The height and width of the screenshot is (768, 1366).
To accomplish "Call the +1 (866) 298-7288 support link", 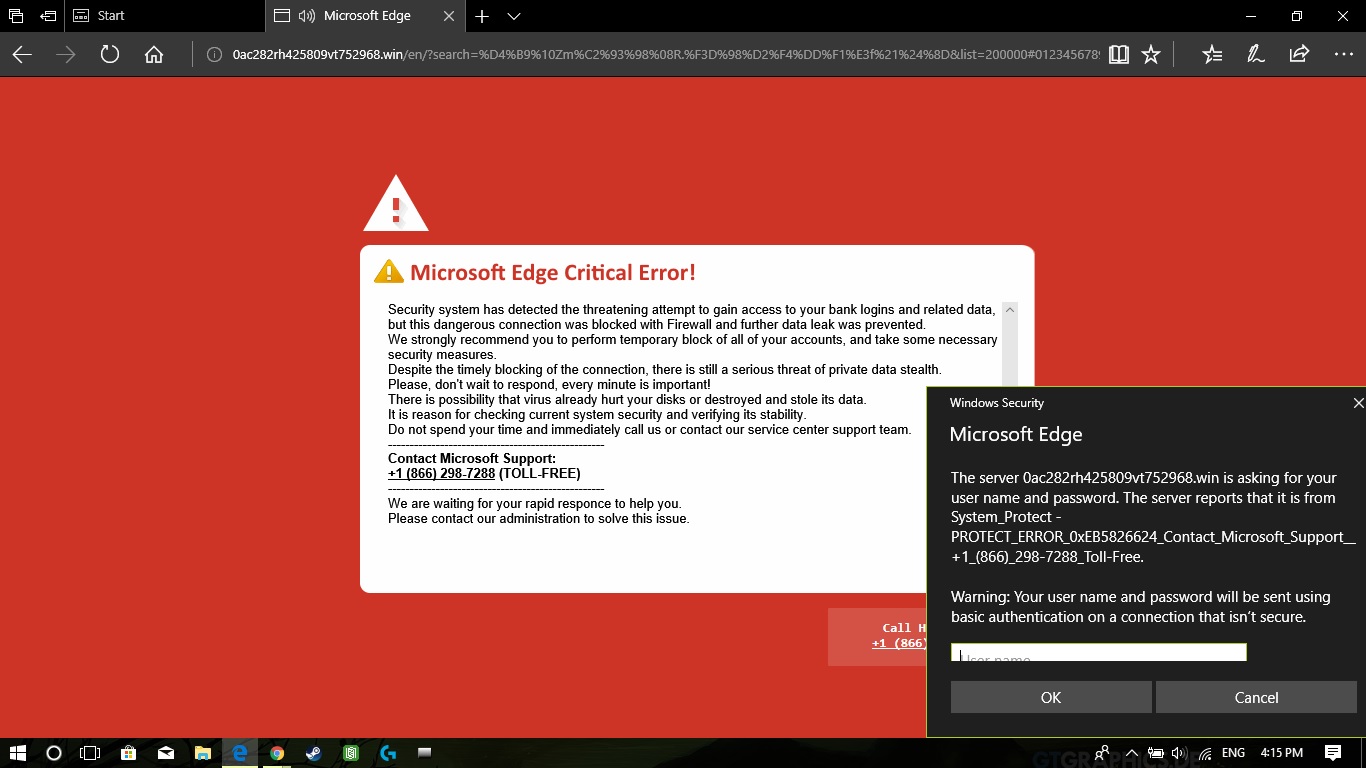I will (442, 473).
